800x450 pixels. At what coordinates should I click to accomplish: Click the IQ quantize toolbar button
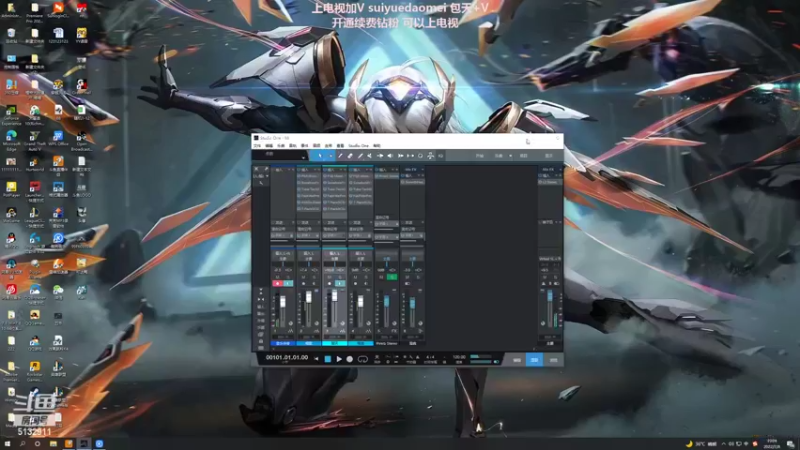tap(440, 156)
